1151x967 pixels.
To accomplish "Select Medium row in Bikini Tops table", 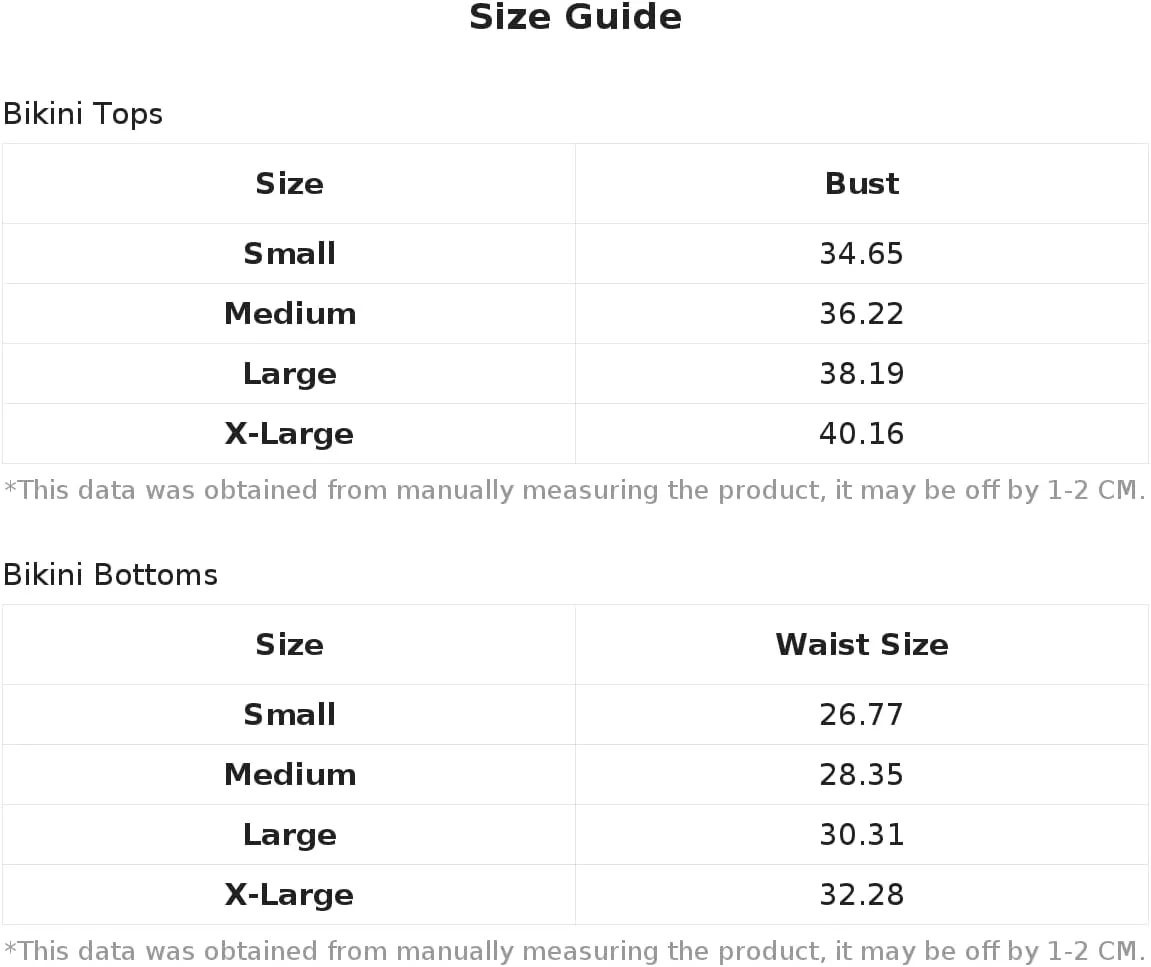I will pyautogui.click(x=576, y=314).
